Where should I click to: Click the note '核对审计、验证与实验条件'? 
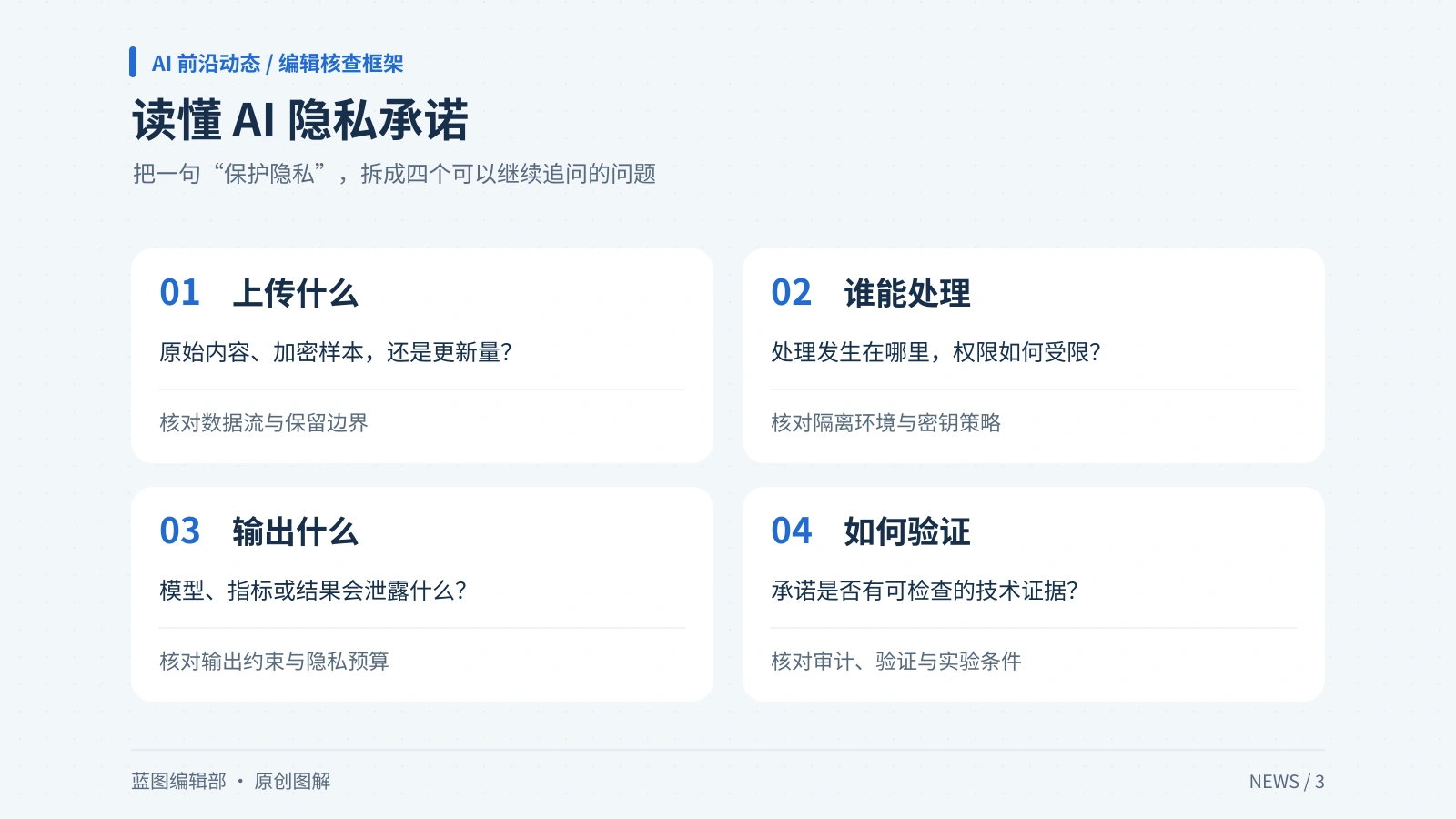click(896, 661)
